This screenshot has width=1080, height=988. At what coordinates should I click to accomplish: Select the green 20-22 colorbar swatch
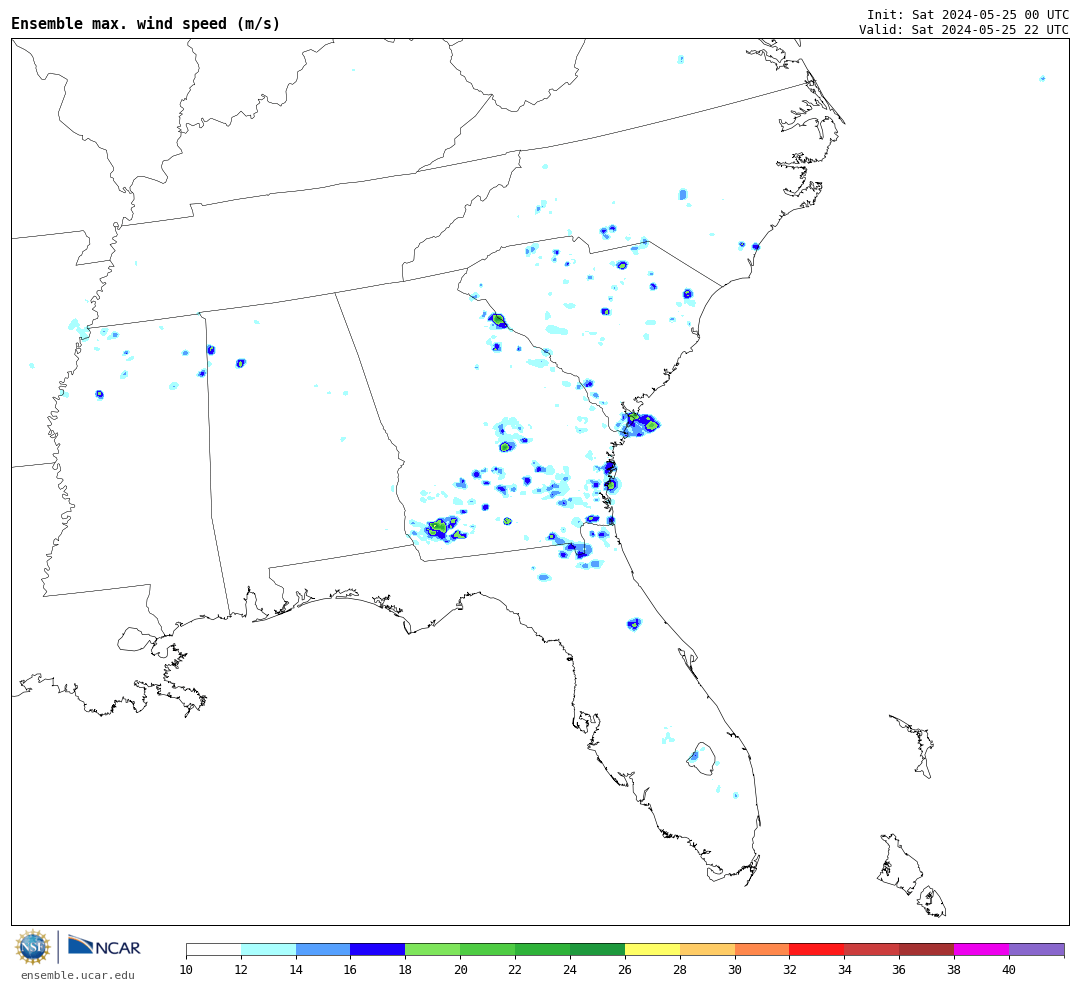[x=488, y=949]
